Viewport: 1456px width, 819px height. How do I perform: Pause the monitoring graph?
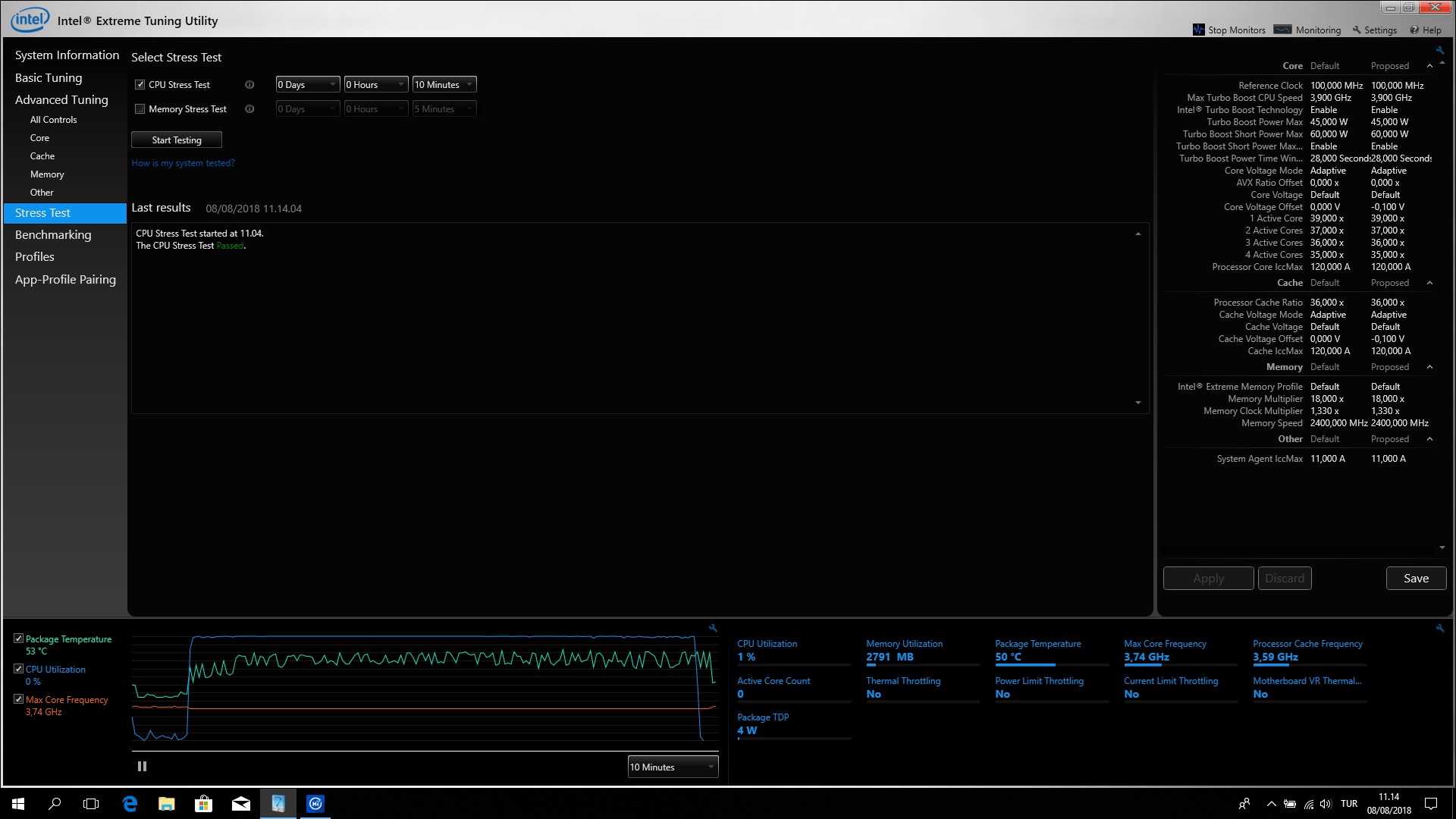click(x=142, y=767)
